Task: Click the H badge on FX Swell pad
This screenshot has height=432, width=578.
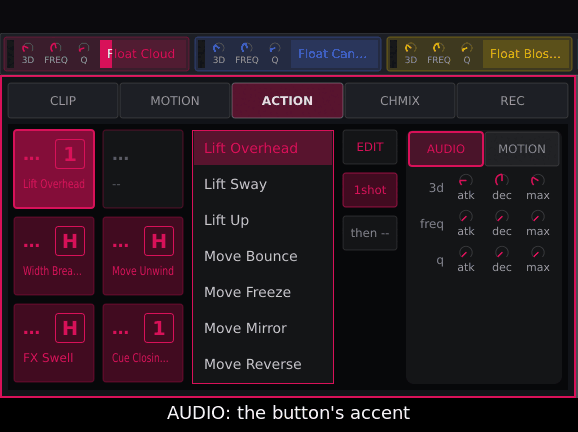Action: [x=70, y=328]
